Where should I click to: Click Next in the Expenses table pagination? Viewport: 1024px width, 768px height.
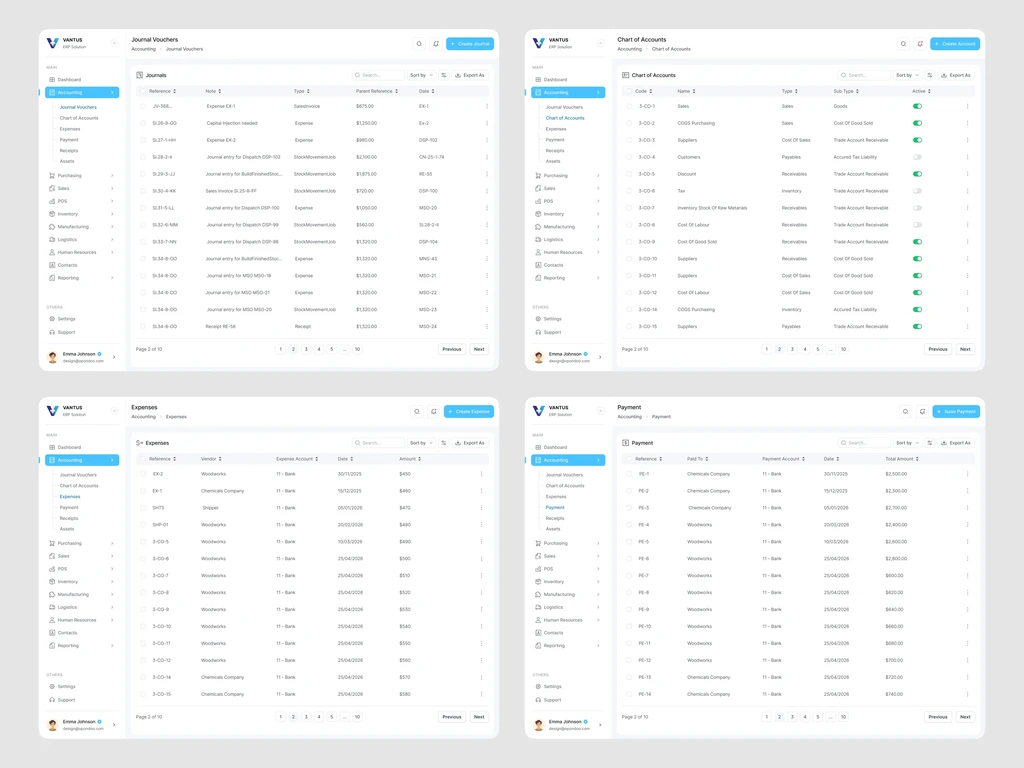point(479,716)
